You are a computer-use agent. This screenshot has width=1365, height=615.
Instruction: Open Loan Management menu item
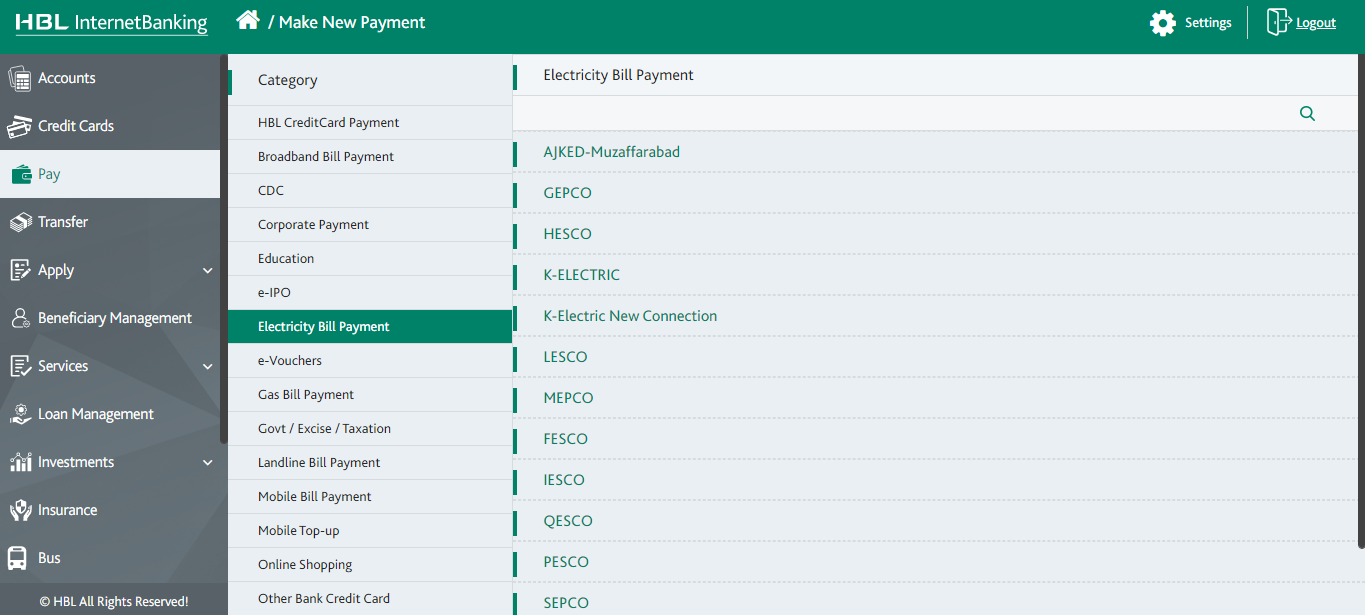tap(96, 414)
